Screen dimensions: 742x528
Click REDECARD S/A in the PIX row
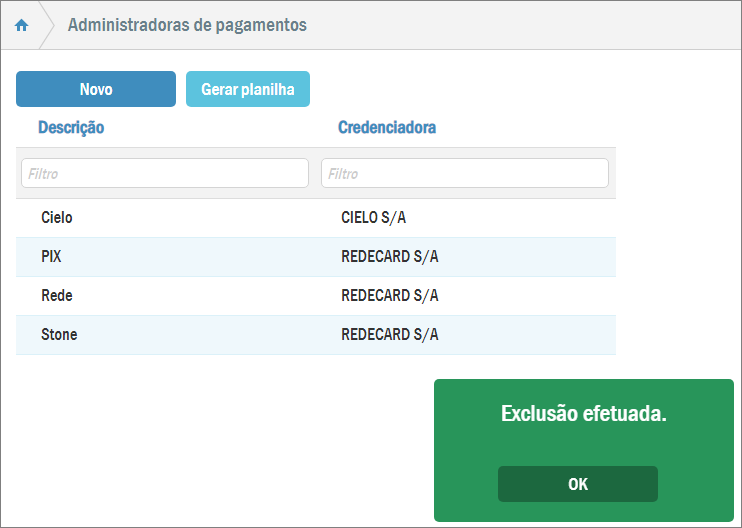(390, 257)
